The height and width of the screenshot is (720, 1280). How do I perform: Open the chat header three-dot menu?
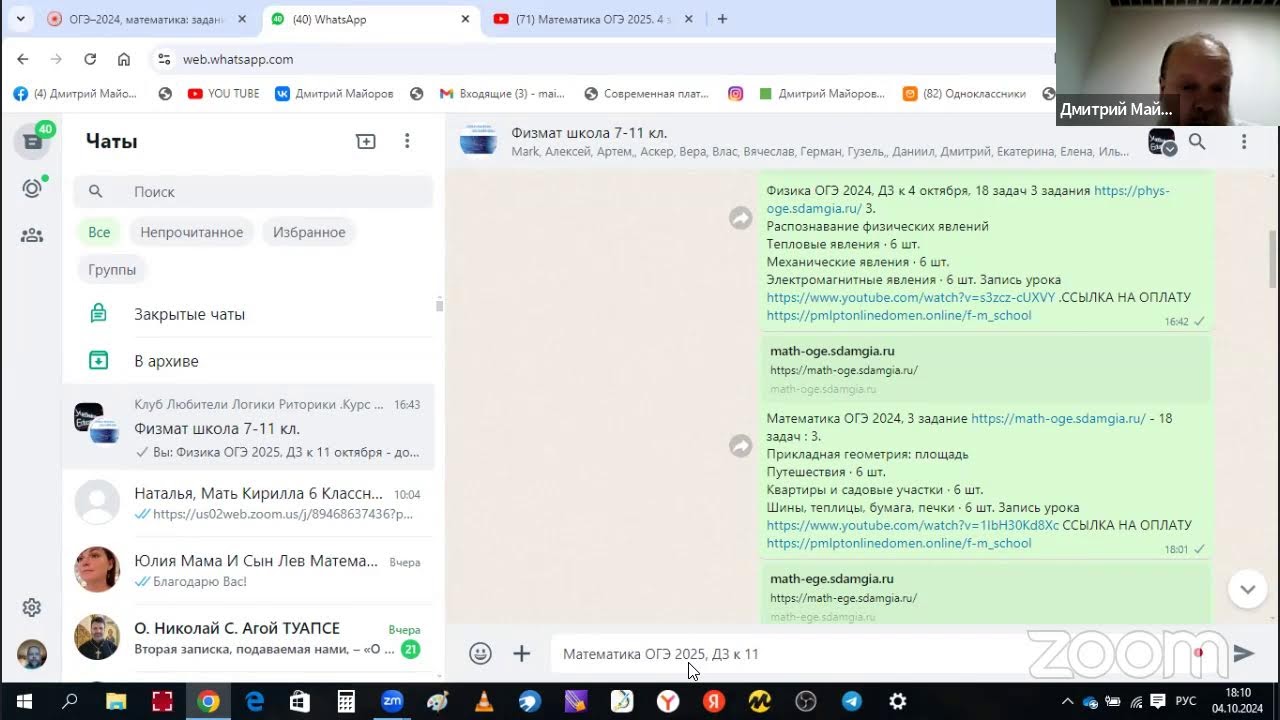pyautogui.click(x=1244, y=142)
